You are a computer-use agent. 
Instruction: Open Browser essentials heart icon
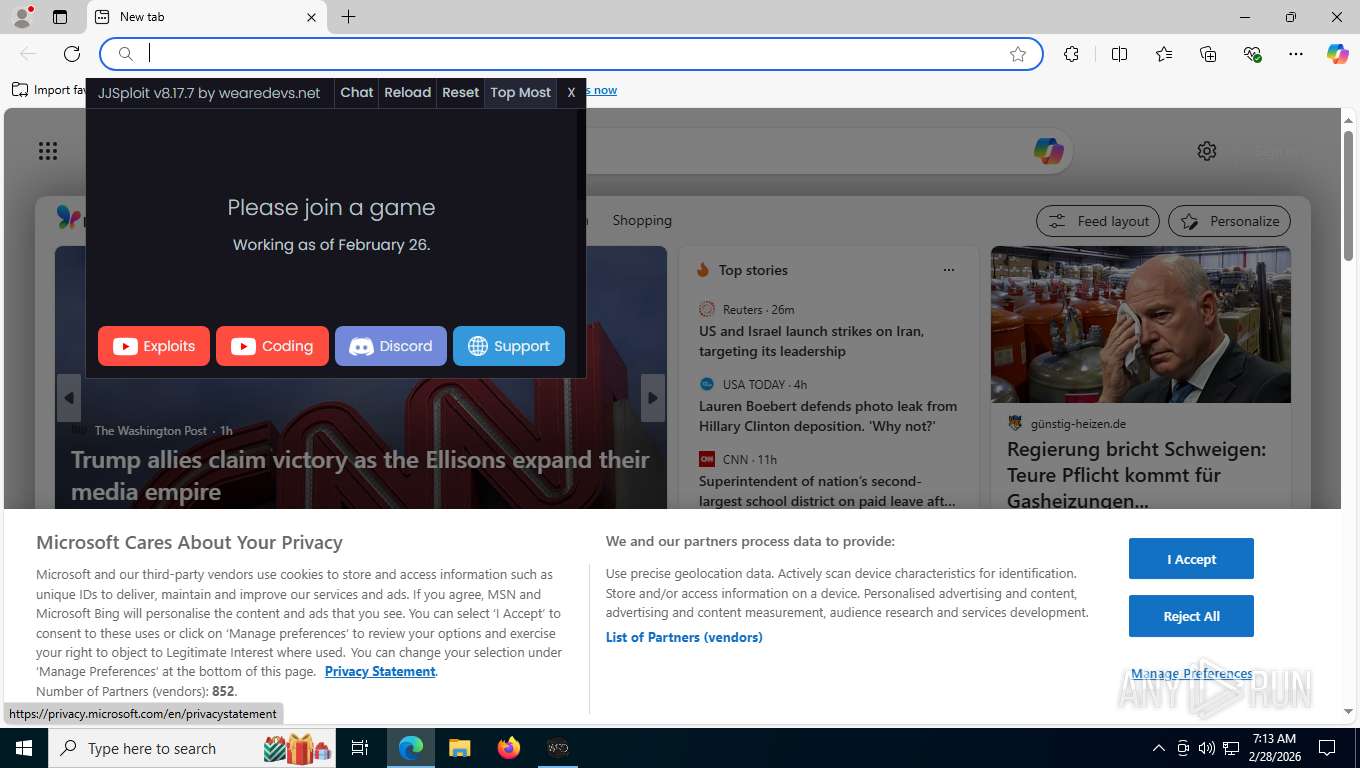coord(1252,54)
